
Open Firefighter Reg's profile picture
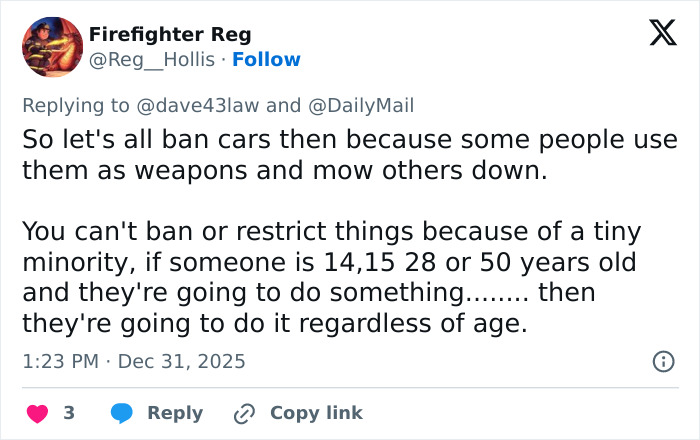52,47
